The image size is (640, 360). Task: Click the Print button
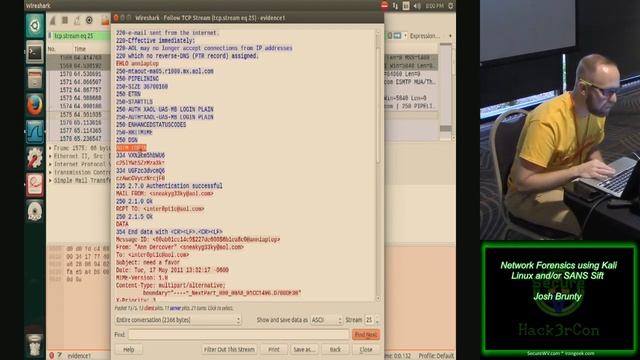pos(274,349)
